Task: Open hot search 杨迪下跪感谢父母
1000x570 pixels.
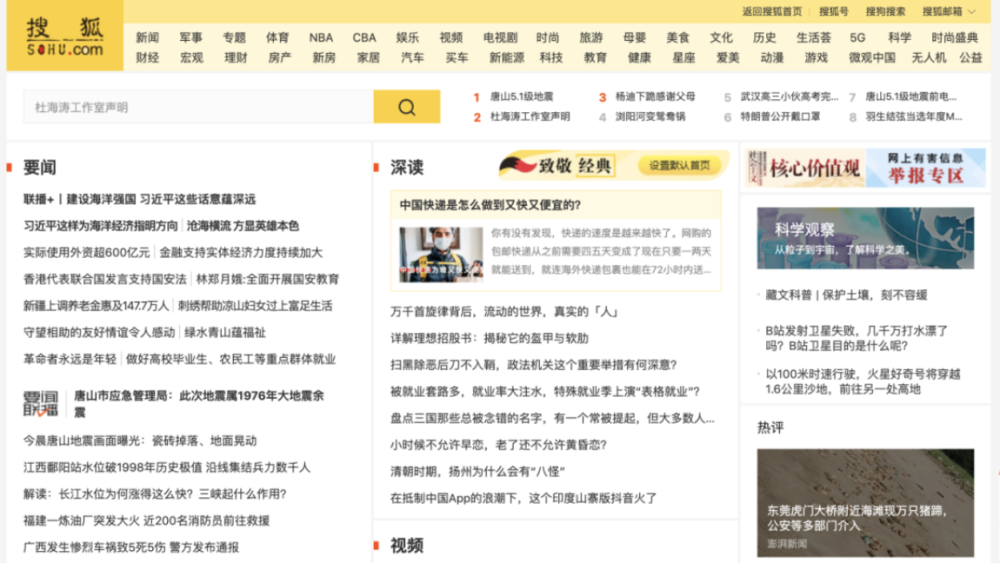Action: pyautogui.click(x=655, y=96)
